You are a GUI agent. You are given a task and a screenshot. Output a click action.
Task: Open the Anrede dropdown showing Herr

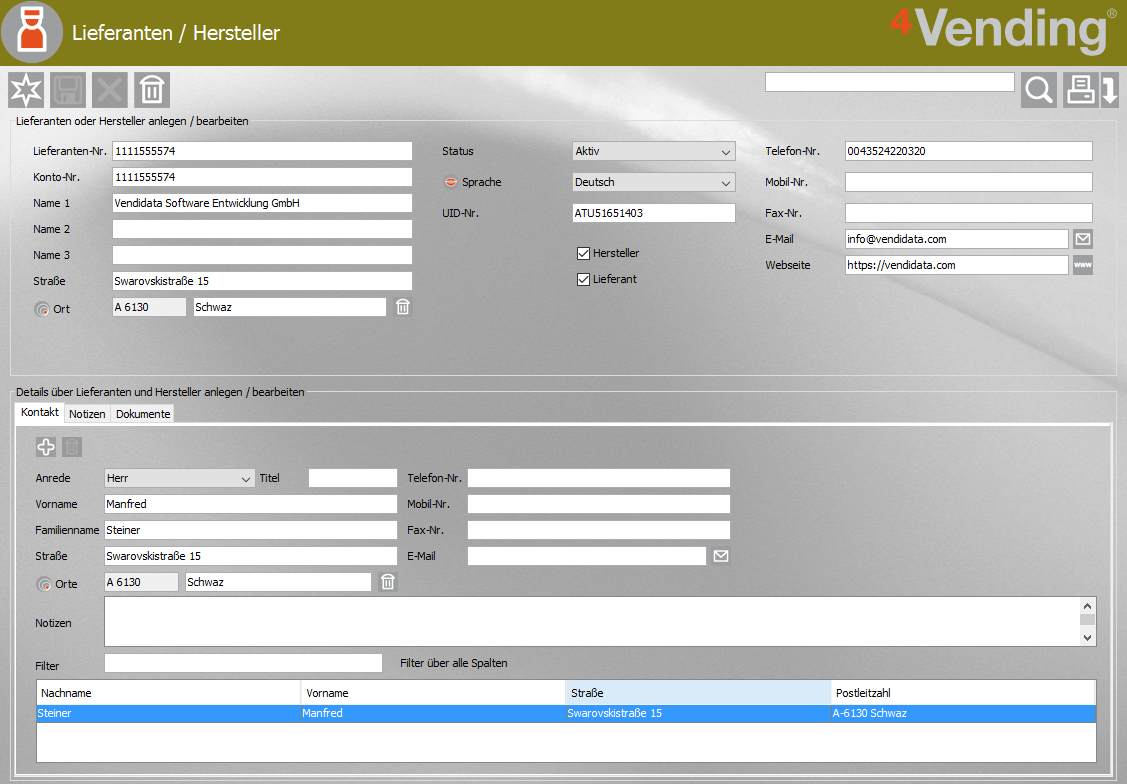[180, 479]
